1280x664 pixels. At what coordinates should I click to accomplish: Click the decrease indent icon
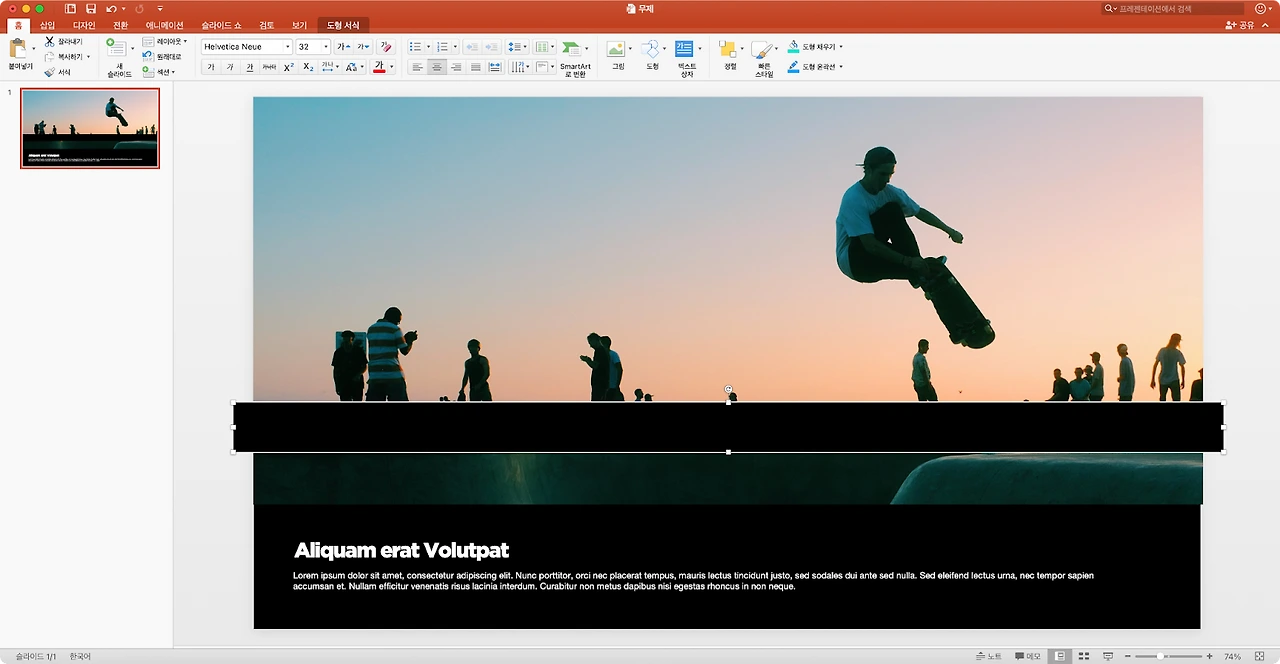pyautogui.click(x=472, y=47)
